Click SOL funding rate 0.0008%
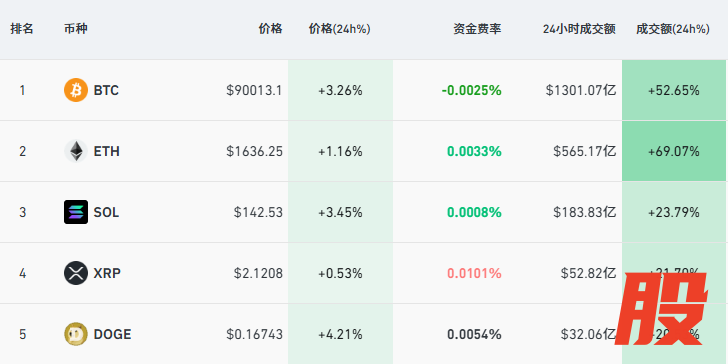This screenshot has height=364, width=728. point(474,212)
